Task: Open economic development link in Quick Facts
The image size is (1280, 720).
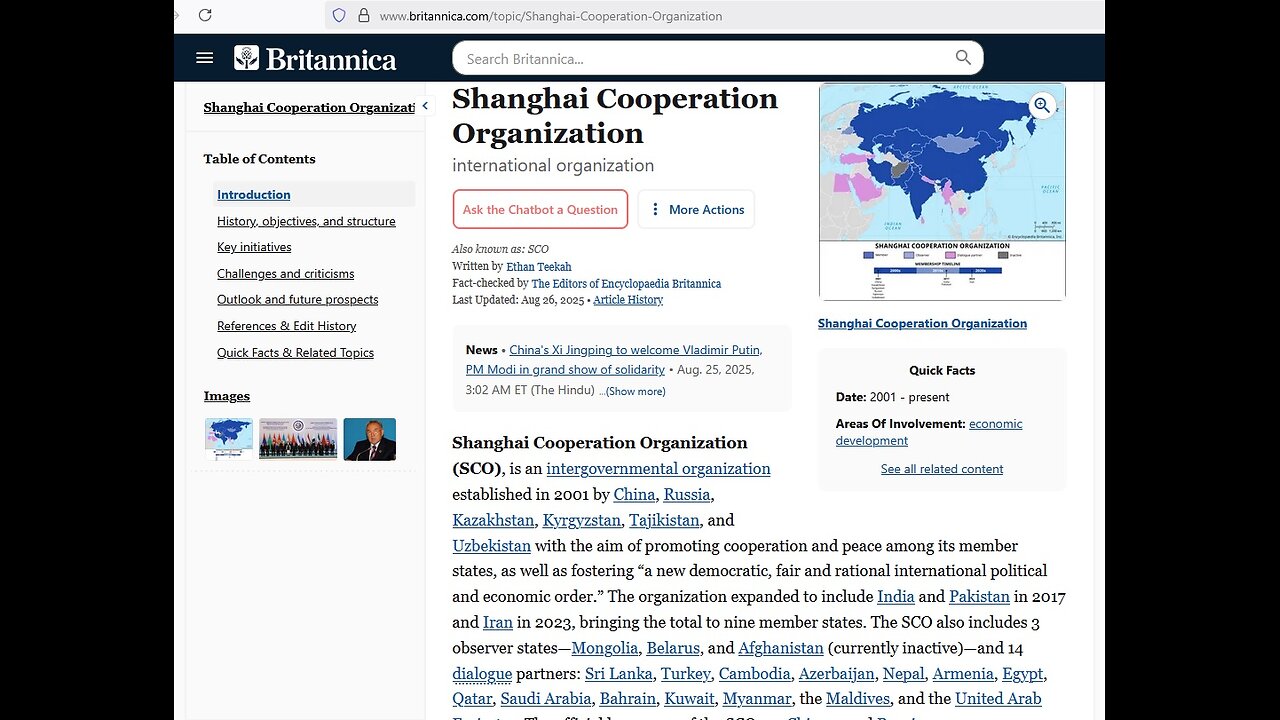Action: point(929,432)
